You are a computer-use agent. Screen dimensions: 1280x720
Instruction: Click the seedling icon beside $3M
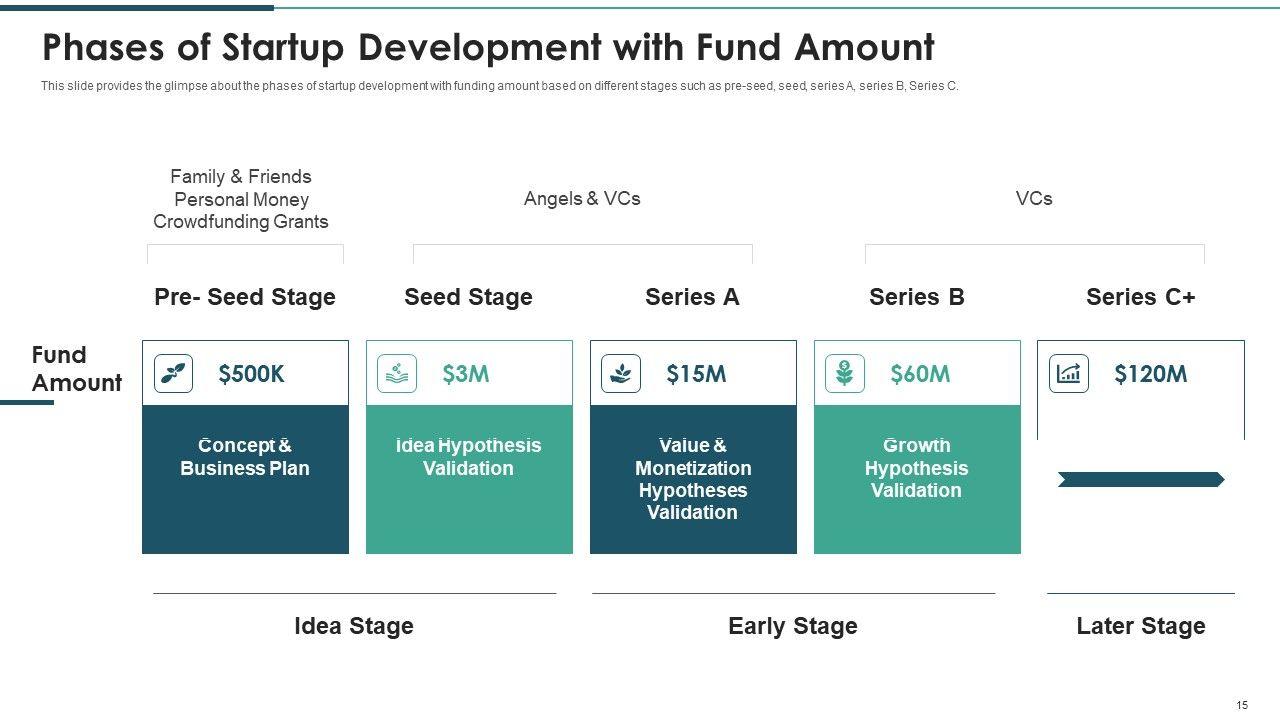[x=397, y=374]
